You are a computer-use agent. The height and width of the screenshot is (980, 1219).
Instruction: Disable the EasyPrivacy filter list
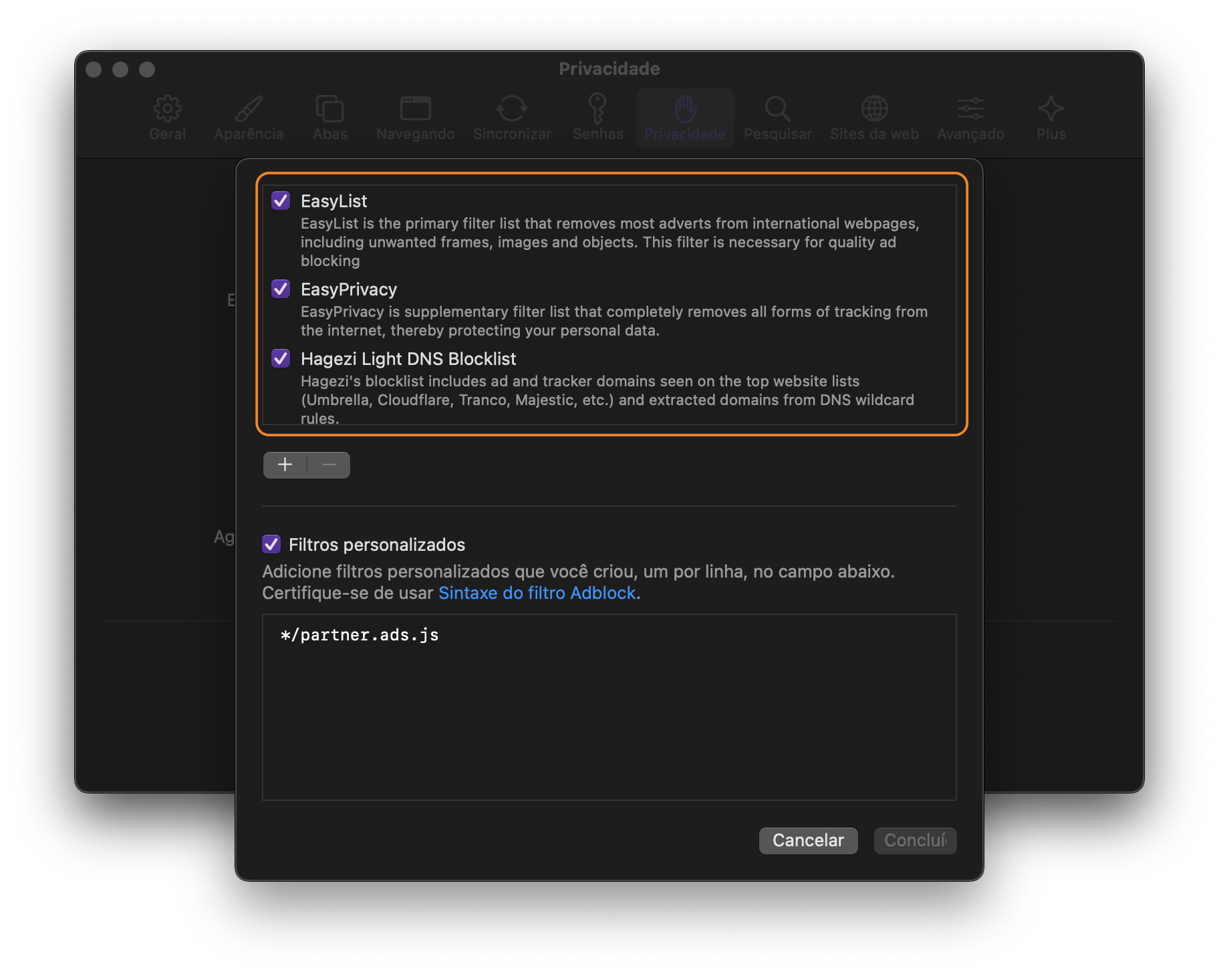[281, 289]
